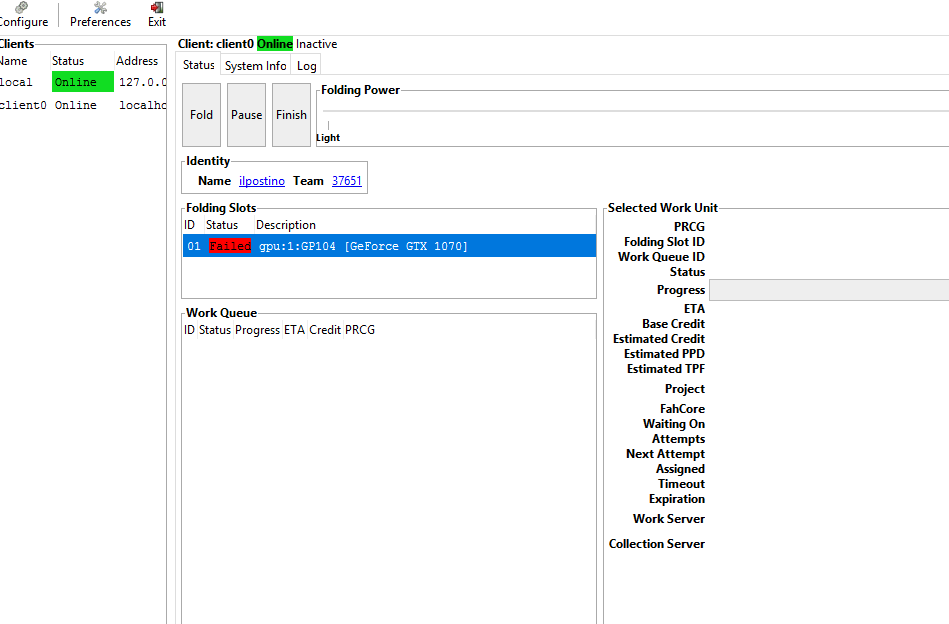Click the Finish button
This screenshot has height=624, width=949.
point(291,114)
